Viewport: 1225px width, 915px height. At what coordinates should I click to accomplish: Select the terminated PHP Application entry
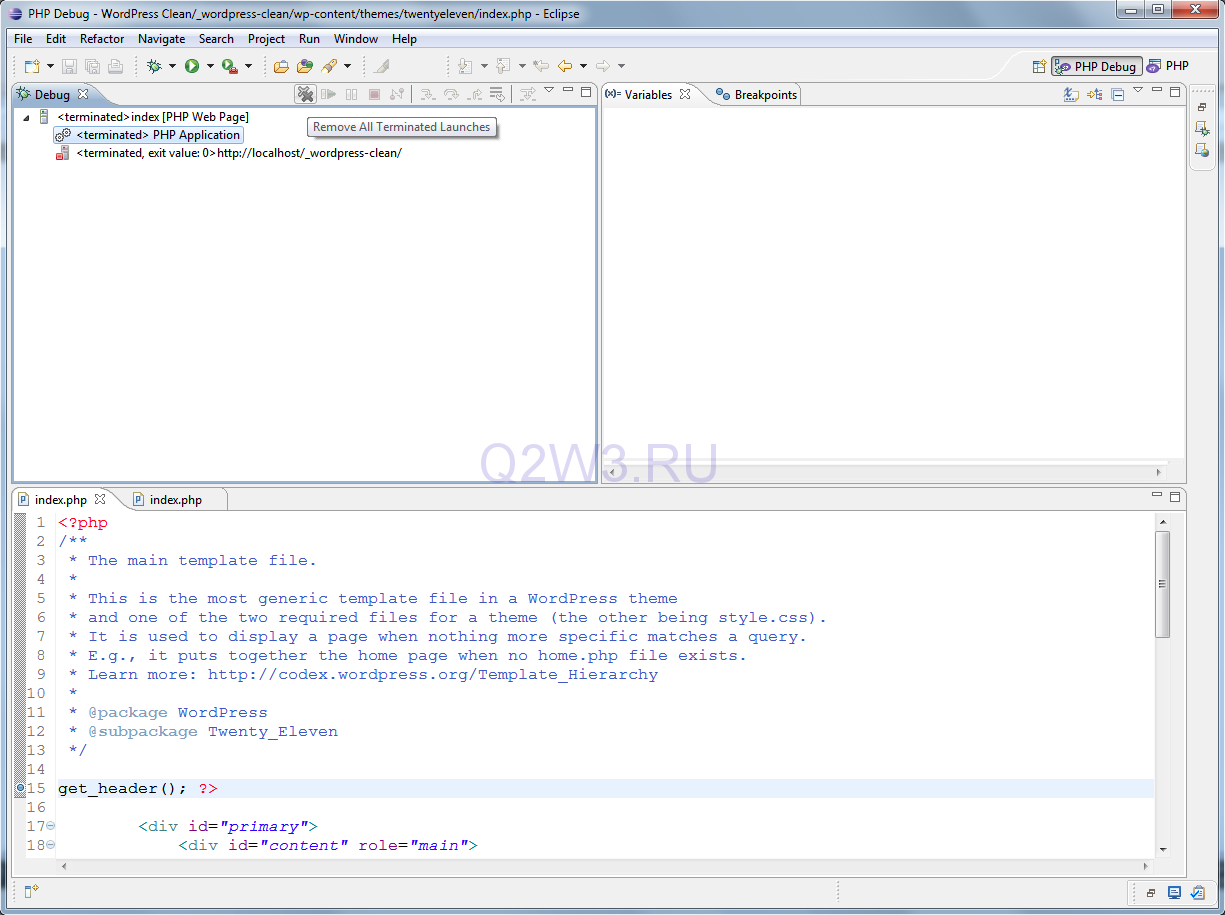point(149,135)
